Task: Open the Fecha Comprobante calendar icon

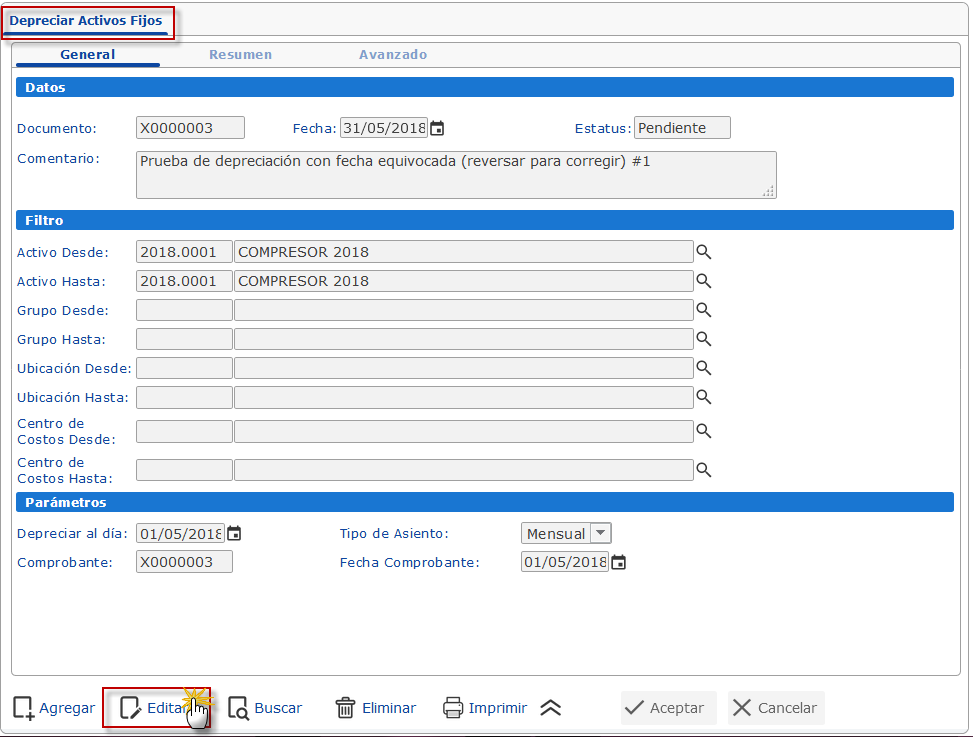Action: 618,562
